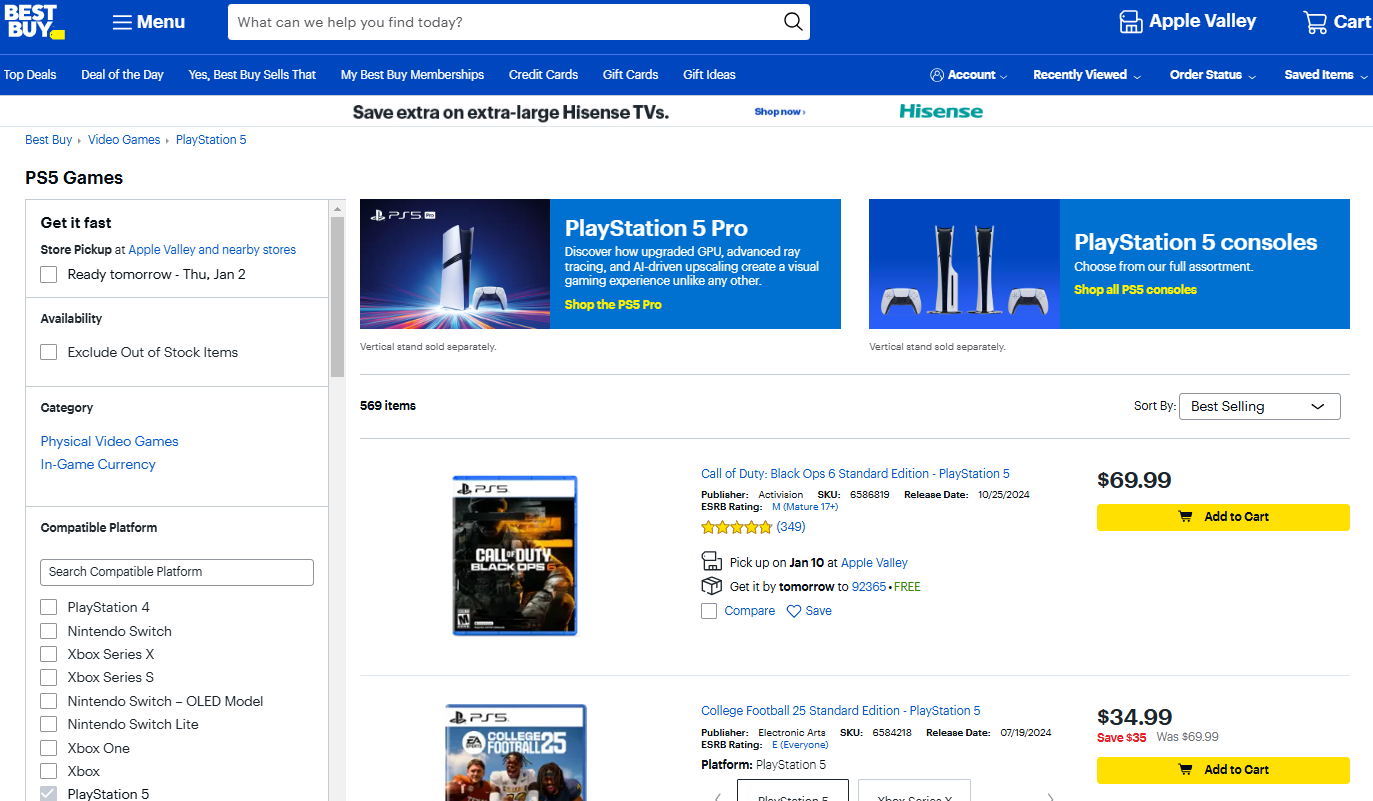Open the shopping Cart icon

(1315, 22)
